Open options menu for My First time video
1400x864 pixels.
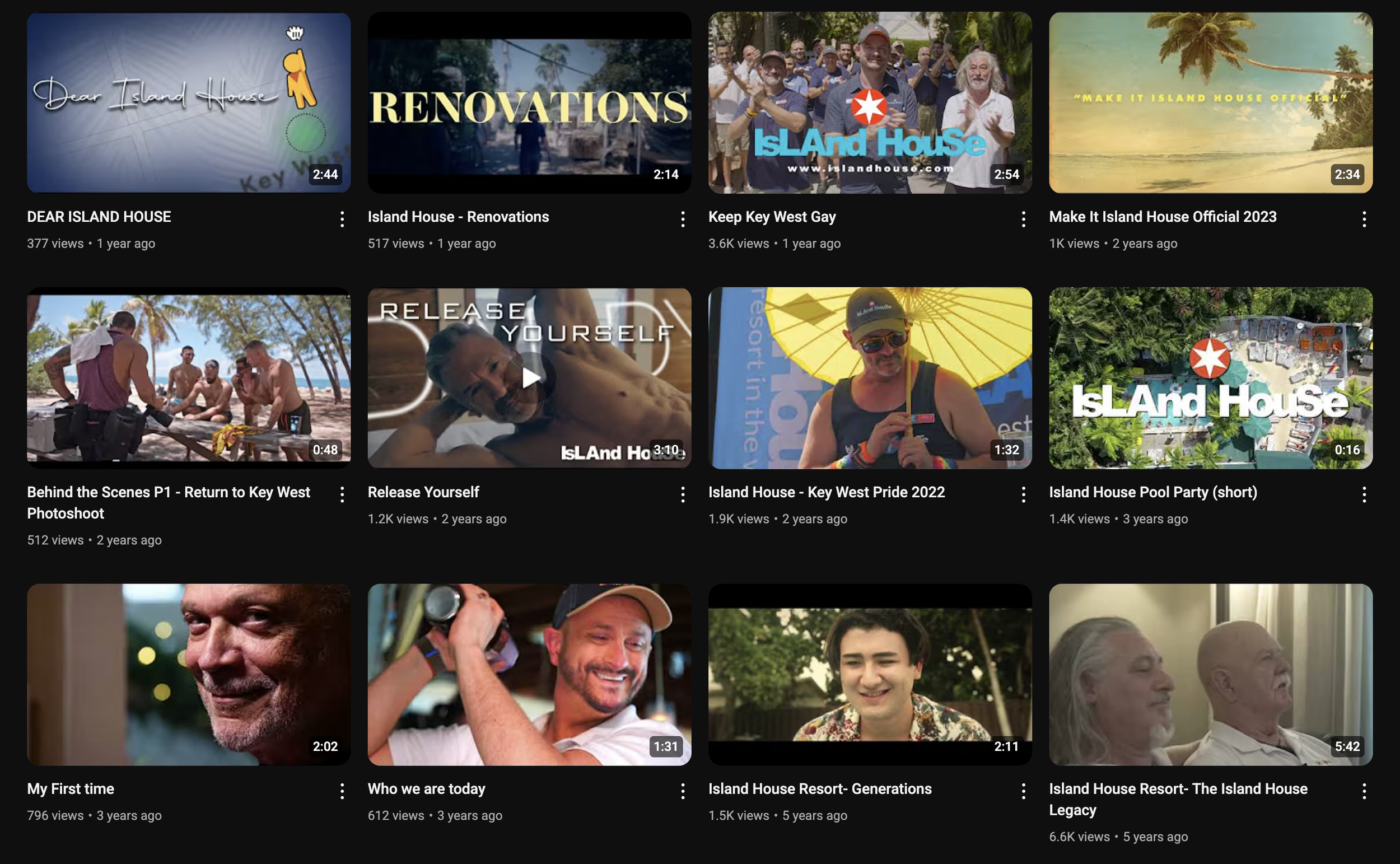pyautogui.click(x=342, y=791)
